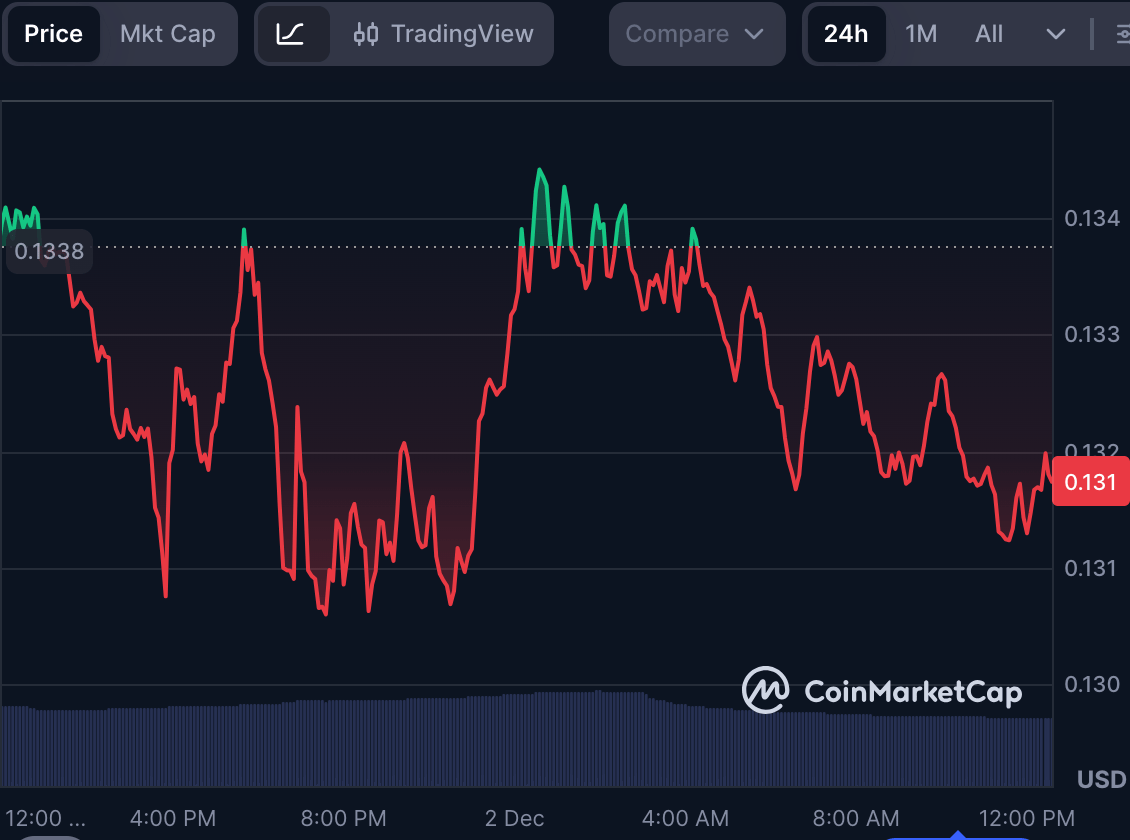Click the 0.1338 dotted price level label

[x=48, y=251]
